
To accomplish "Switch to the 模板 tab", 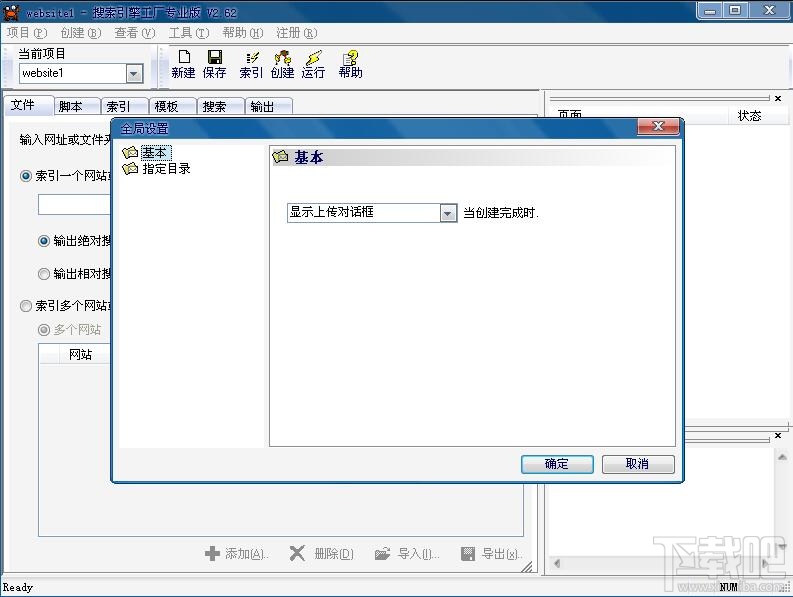I will [172, 106].
